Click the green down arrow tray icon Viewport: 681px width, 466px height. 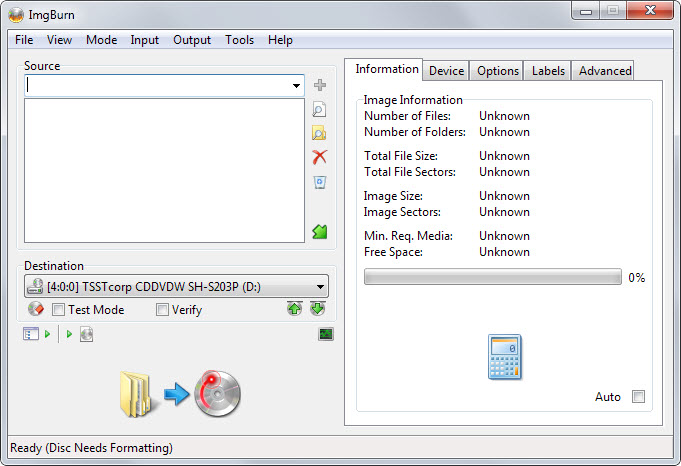(x=317, y=309)
